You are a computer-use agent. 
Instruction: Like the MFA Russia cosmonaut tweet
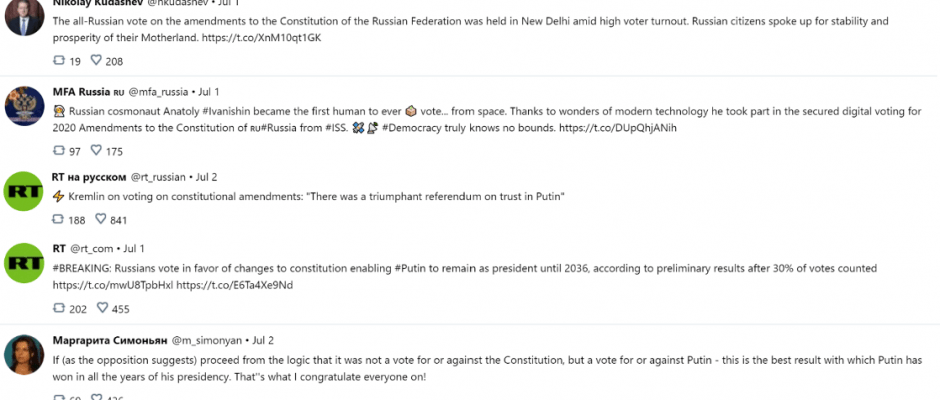point(96,151)
